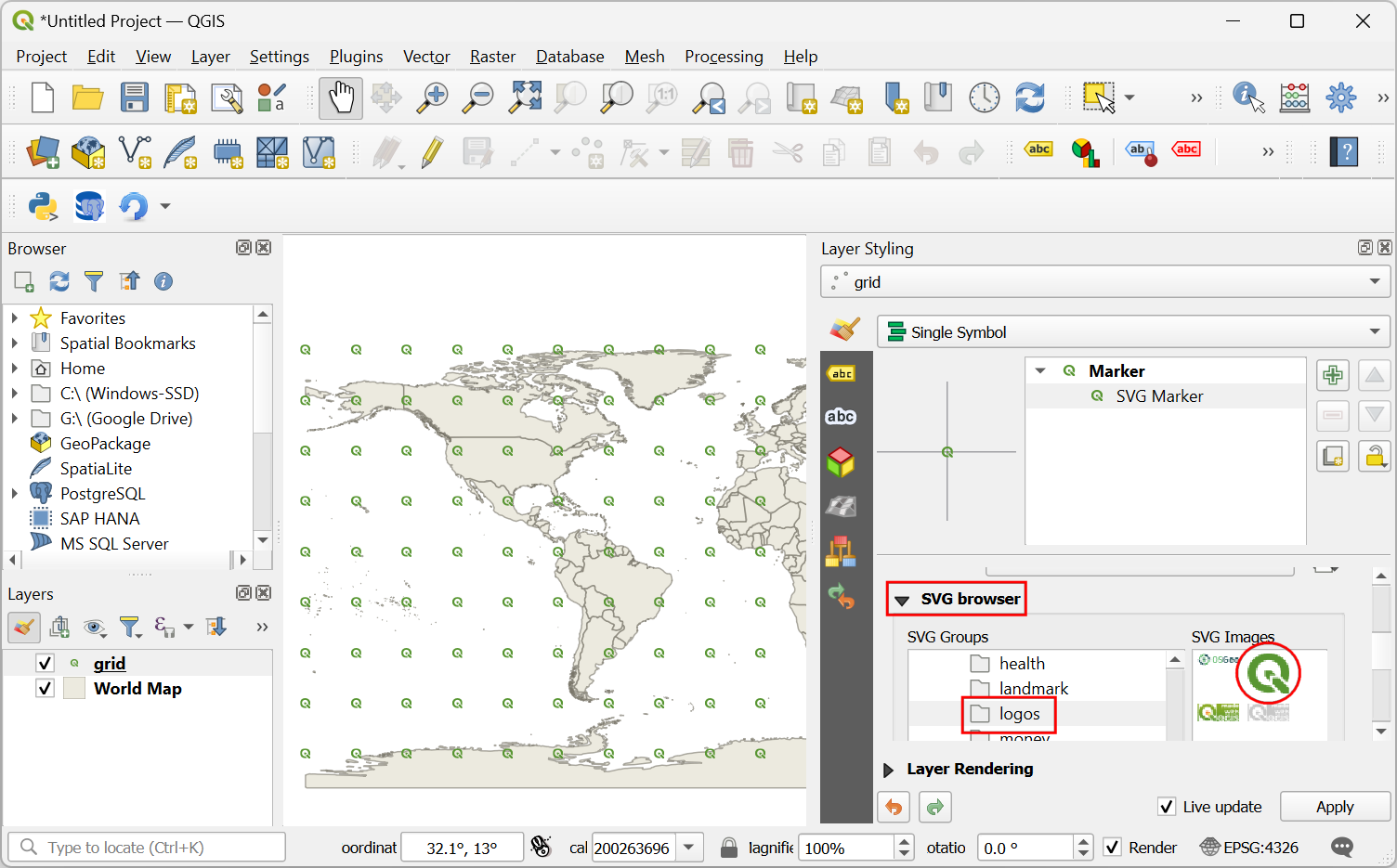This screenshot has height=868, width=1397.
Task: Select the large QGIS logo SVG image
Action: pos(1268,673)
